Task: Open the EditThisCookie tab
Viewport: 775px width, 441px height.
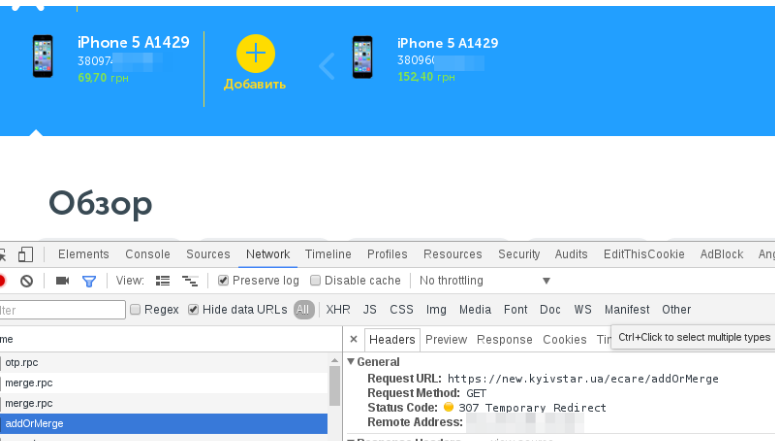Action: [644, 254]
